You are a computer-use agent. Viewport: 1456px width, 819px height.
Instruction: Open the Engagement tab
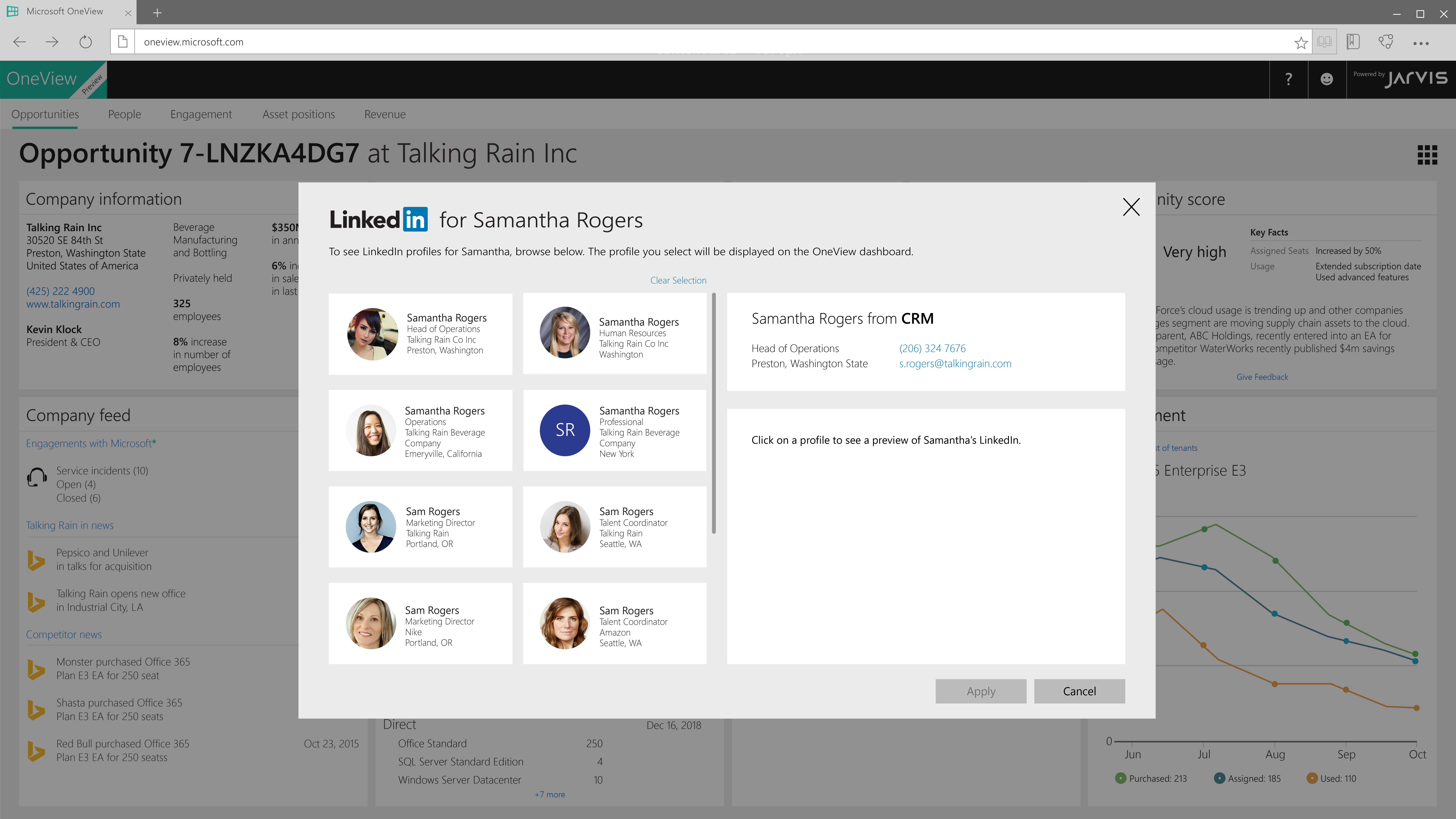[201, 114]
